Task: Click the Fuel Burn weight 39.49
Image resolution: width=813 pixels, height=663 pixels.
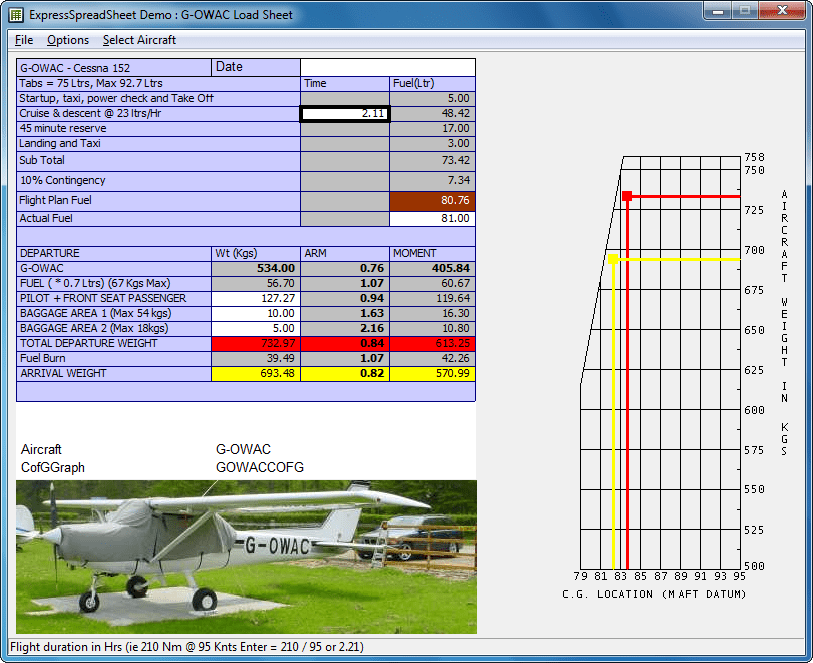Action: (x=256, y=359)
